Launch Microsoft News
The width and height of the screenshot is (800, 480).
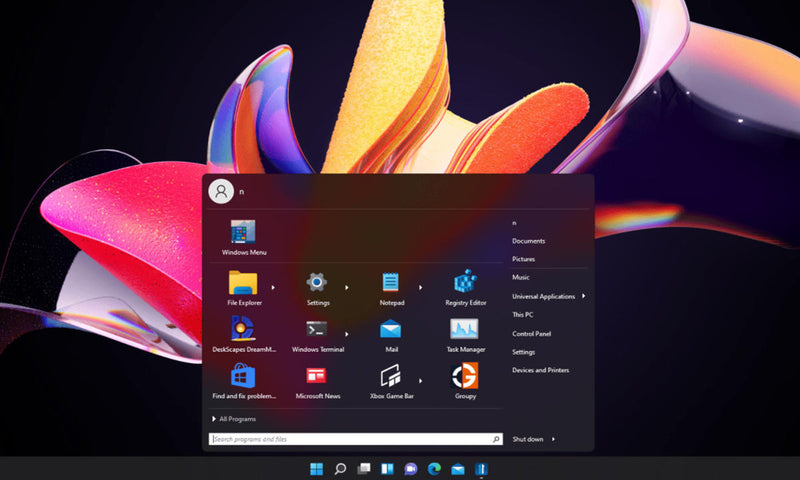click(317, 381)
